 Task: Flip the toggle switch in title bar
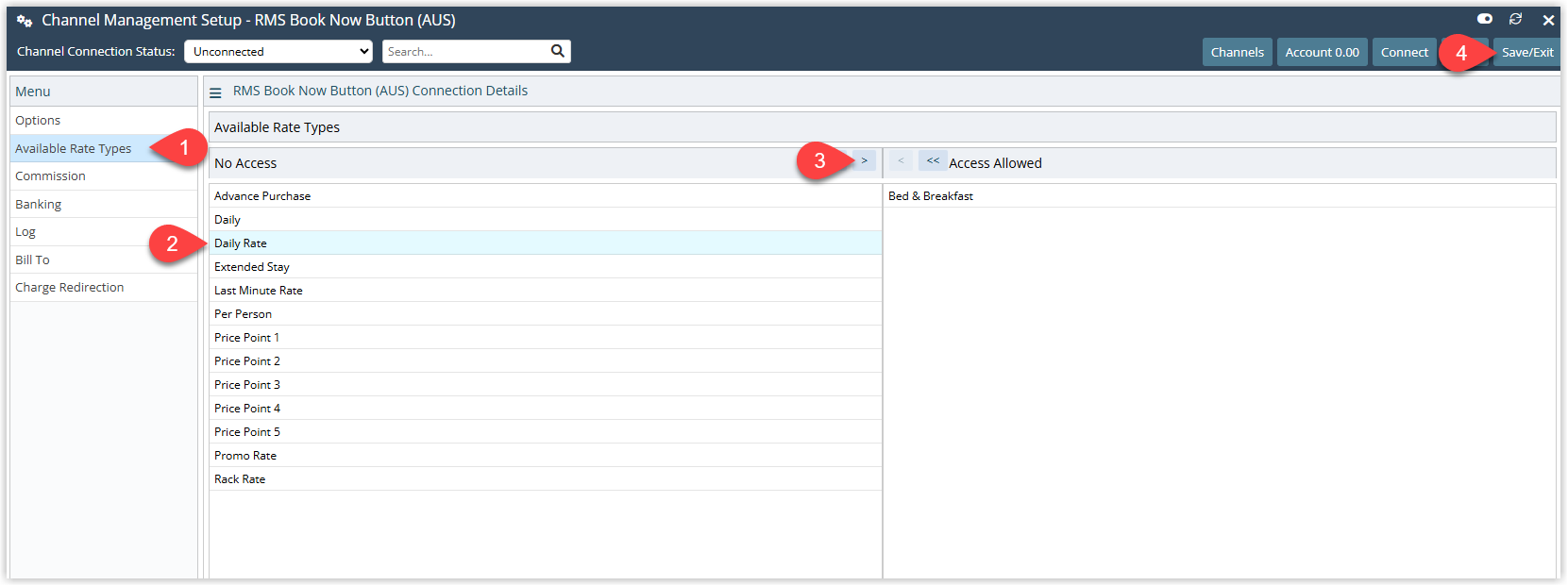coord(1485,19)
